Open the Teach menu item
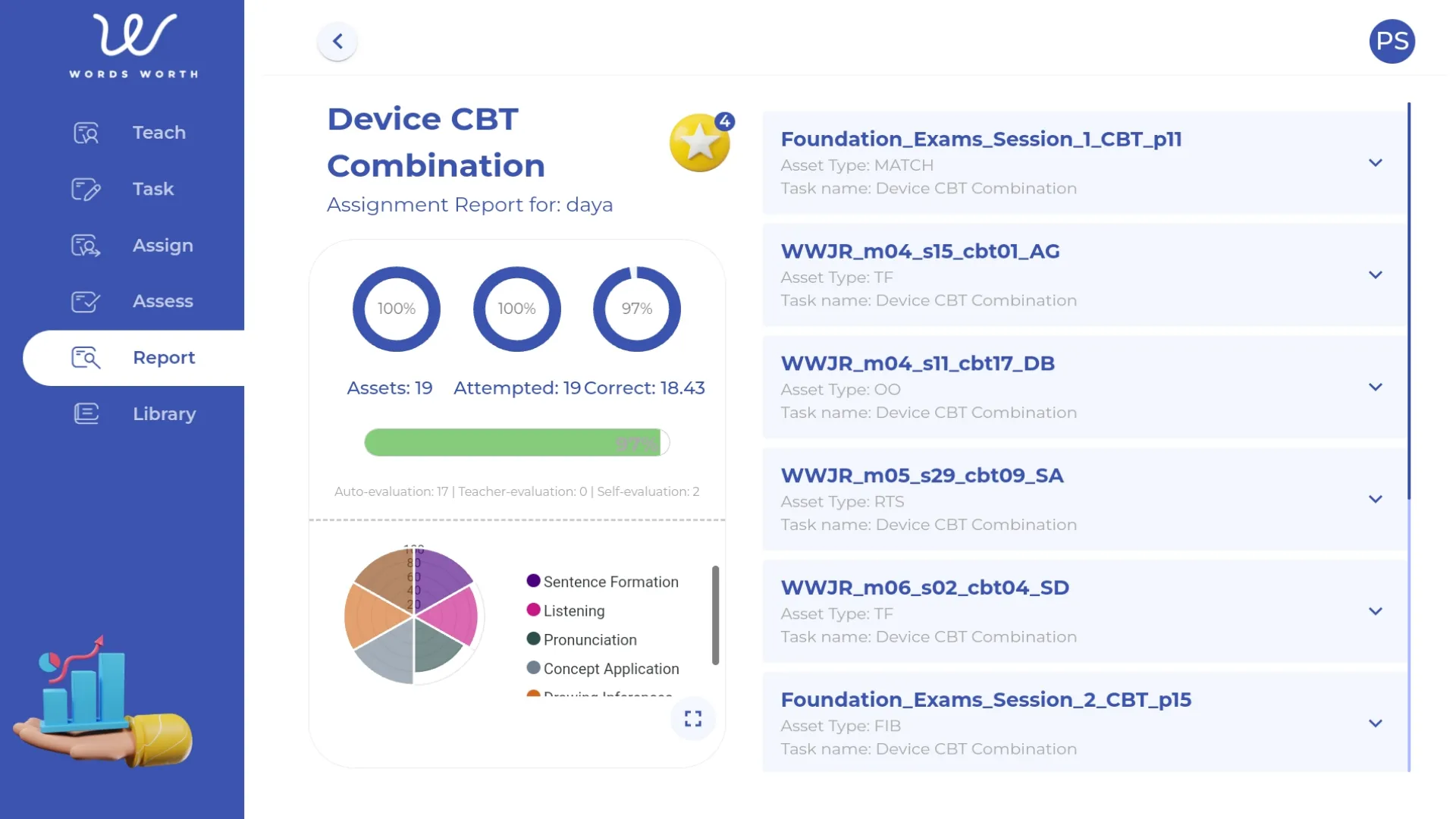Viewport: 1456px width, 819px height. click(x=159, y=133)
